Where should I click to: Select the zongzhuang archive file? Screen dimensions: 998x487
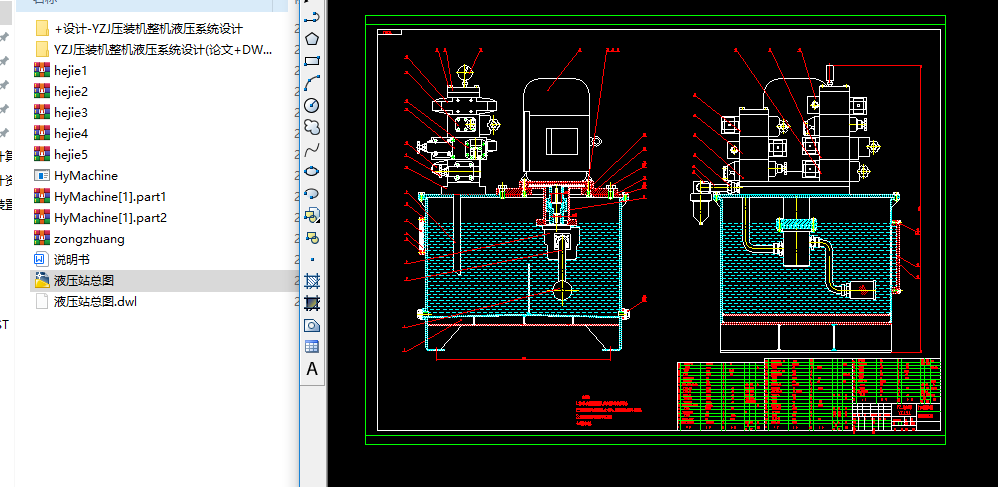(x=89, y=238)
